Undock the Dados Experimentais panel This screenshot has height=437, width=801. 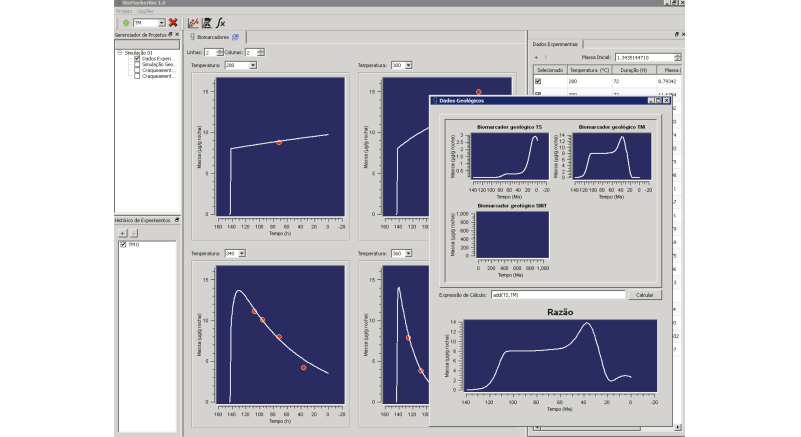677,34
